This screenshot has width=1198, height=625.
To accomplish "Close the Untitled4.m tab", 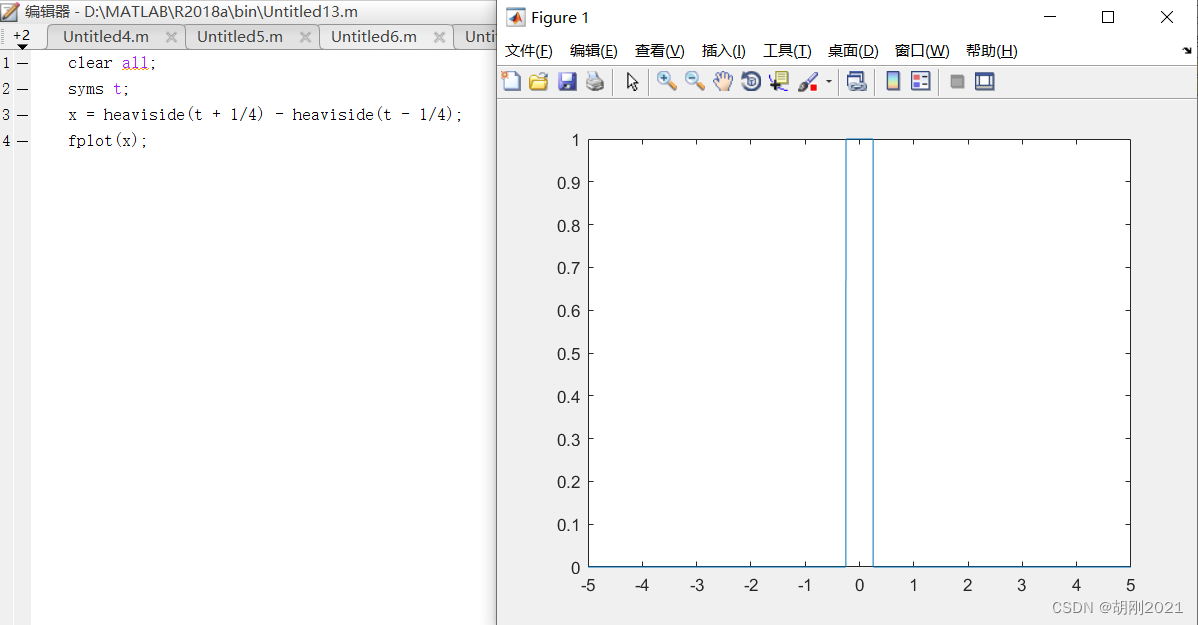I will tap(171, 37).
